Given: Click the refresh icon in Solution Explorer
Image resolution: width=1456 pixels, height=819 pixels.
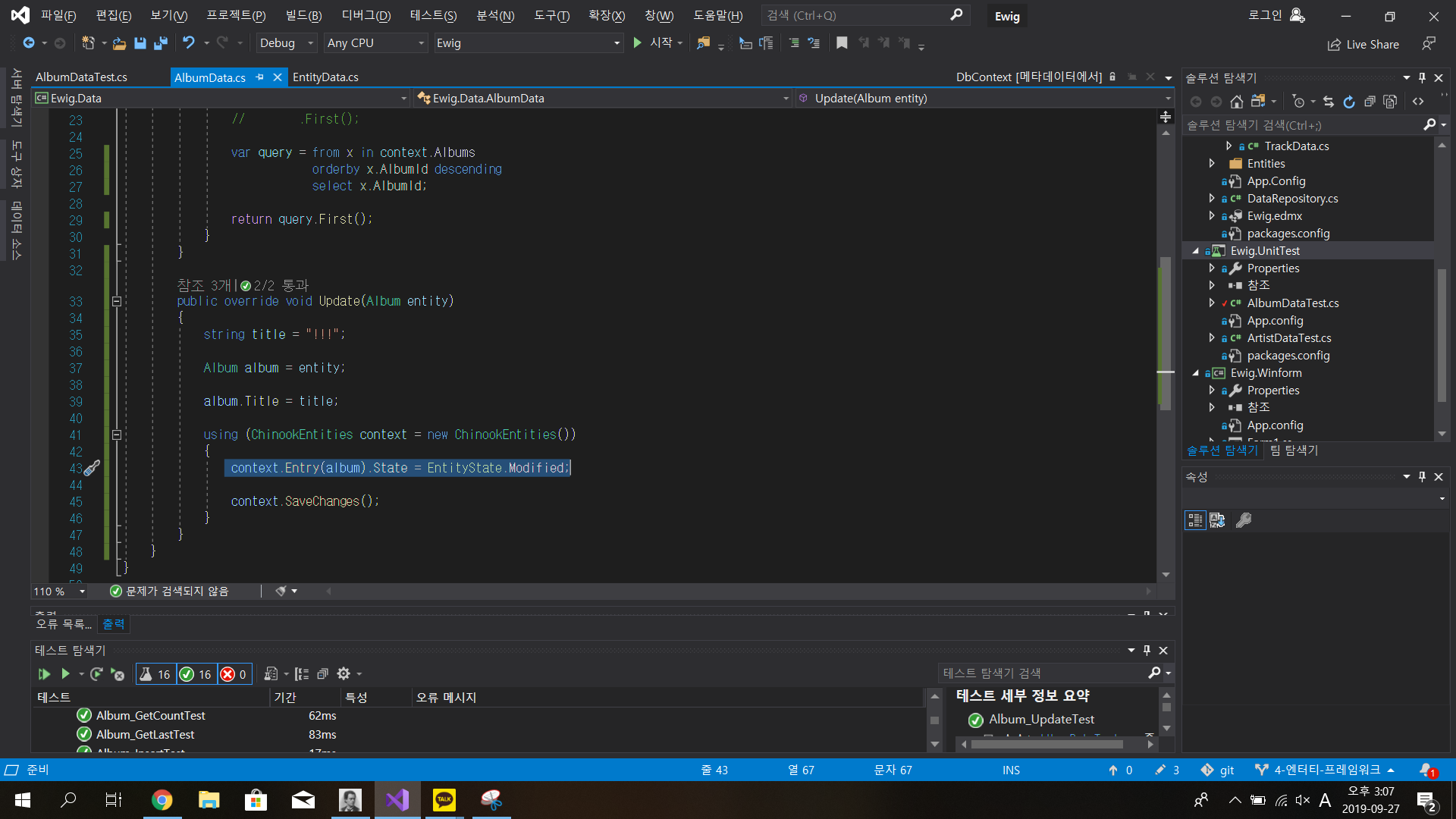Looking at the screenshot, I should click(1348, 102).
